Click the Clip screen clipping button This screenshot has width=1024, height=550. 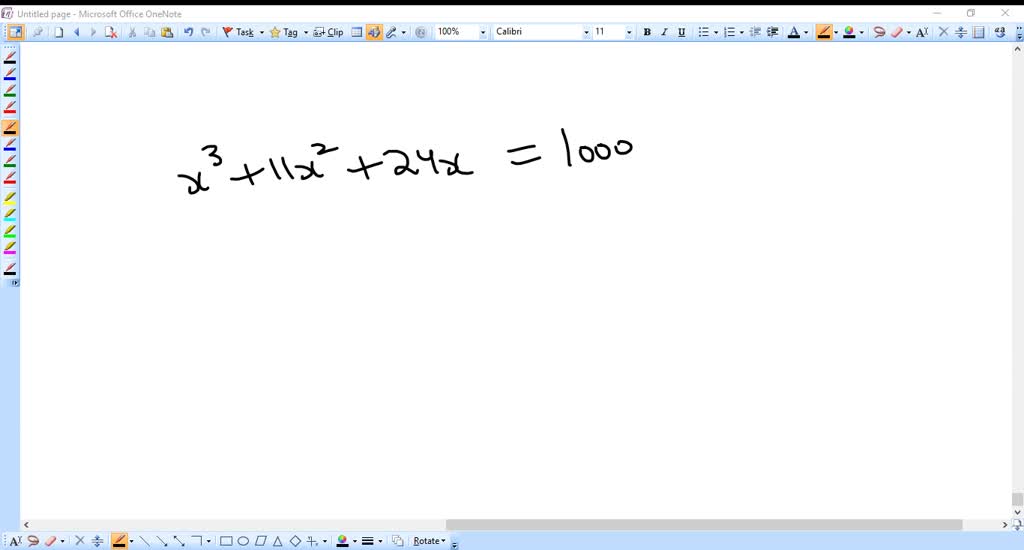coord(328,32)
